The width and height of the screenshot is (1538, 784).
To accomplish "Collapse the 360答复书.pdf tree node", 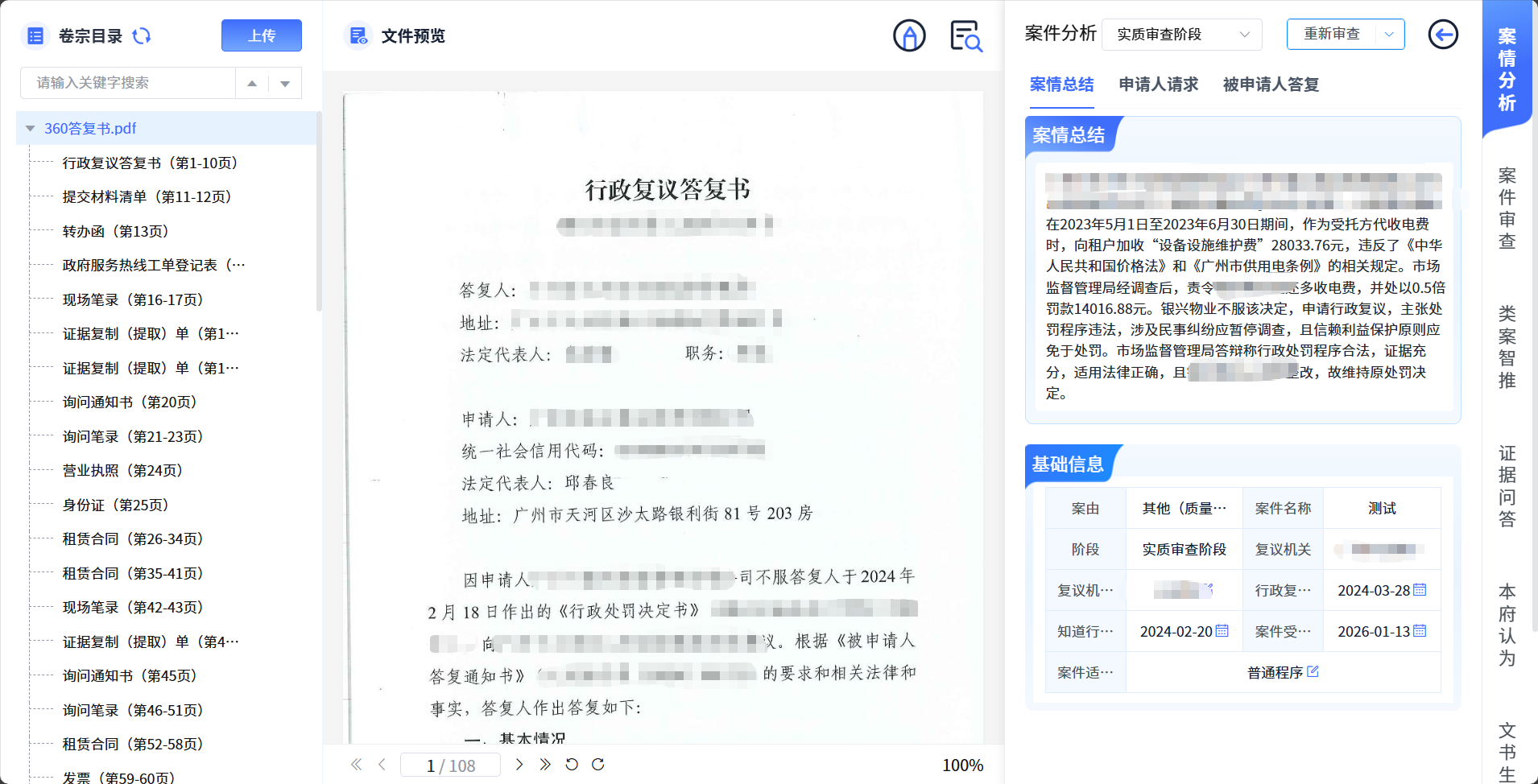I will click(31, 129).
